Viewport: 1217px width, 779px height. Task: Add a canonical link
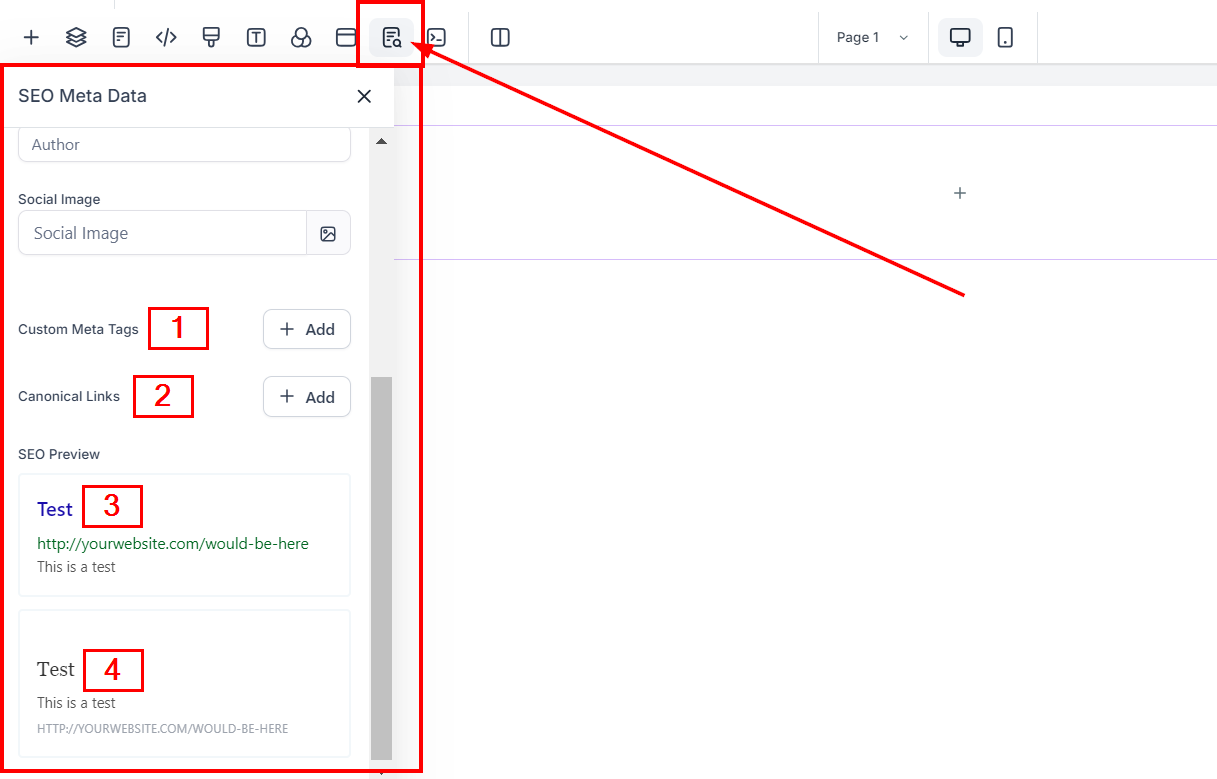coord(307,397)
